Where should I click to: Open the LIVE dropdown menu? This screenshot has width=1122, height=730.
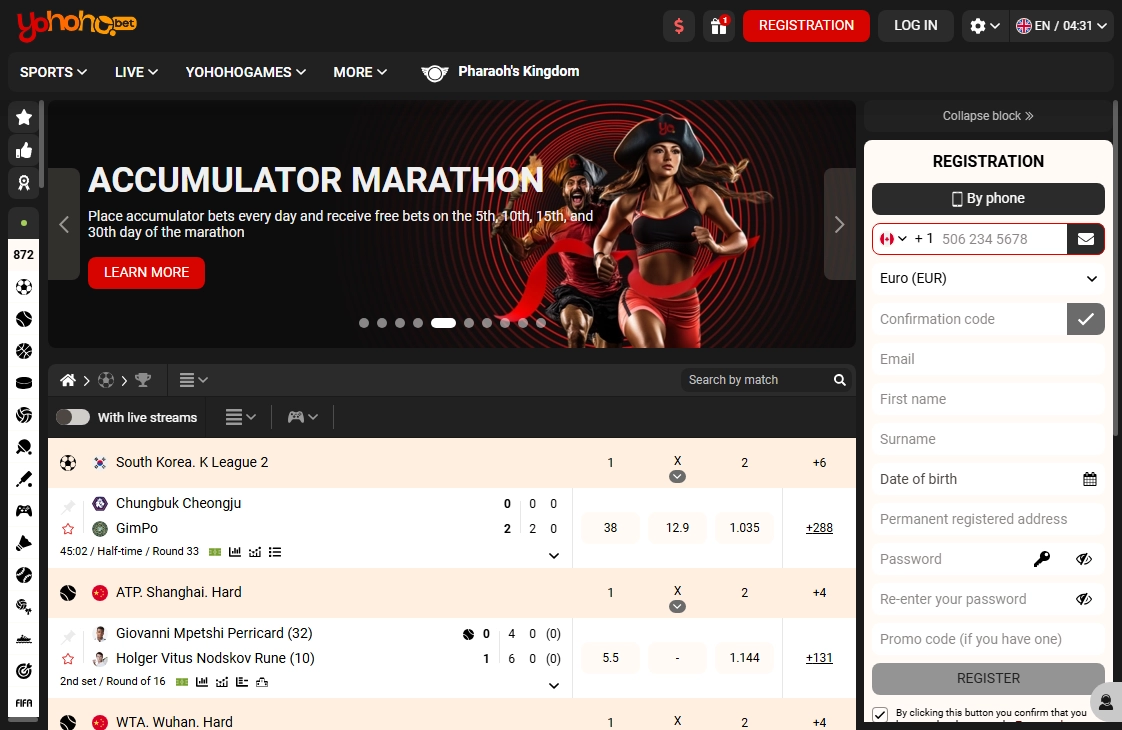136,72
